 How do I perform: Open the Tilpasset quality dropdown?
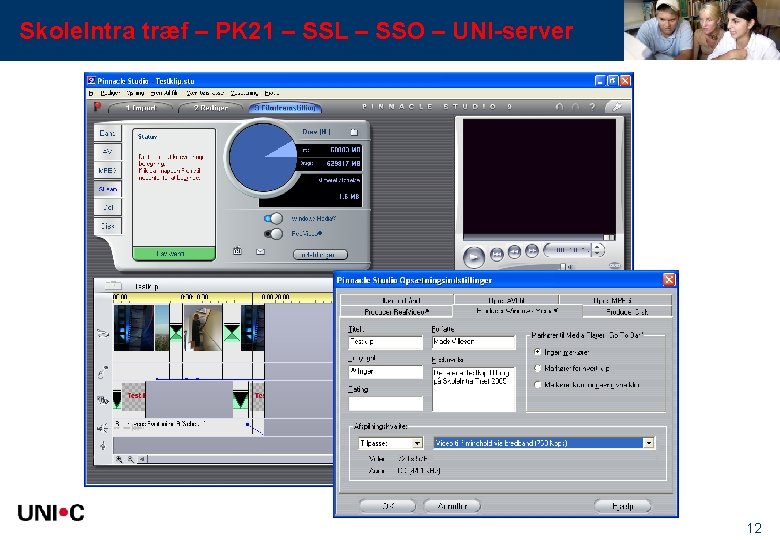pyautogui.click(x=417, y=443)
